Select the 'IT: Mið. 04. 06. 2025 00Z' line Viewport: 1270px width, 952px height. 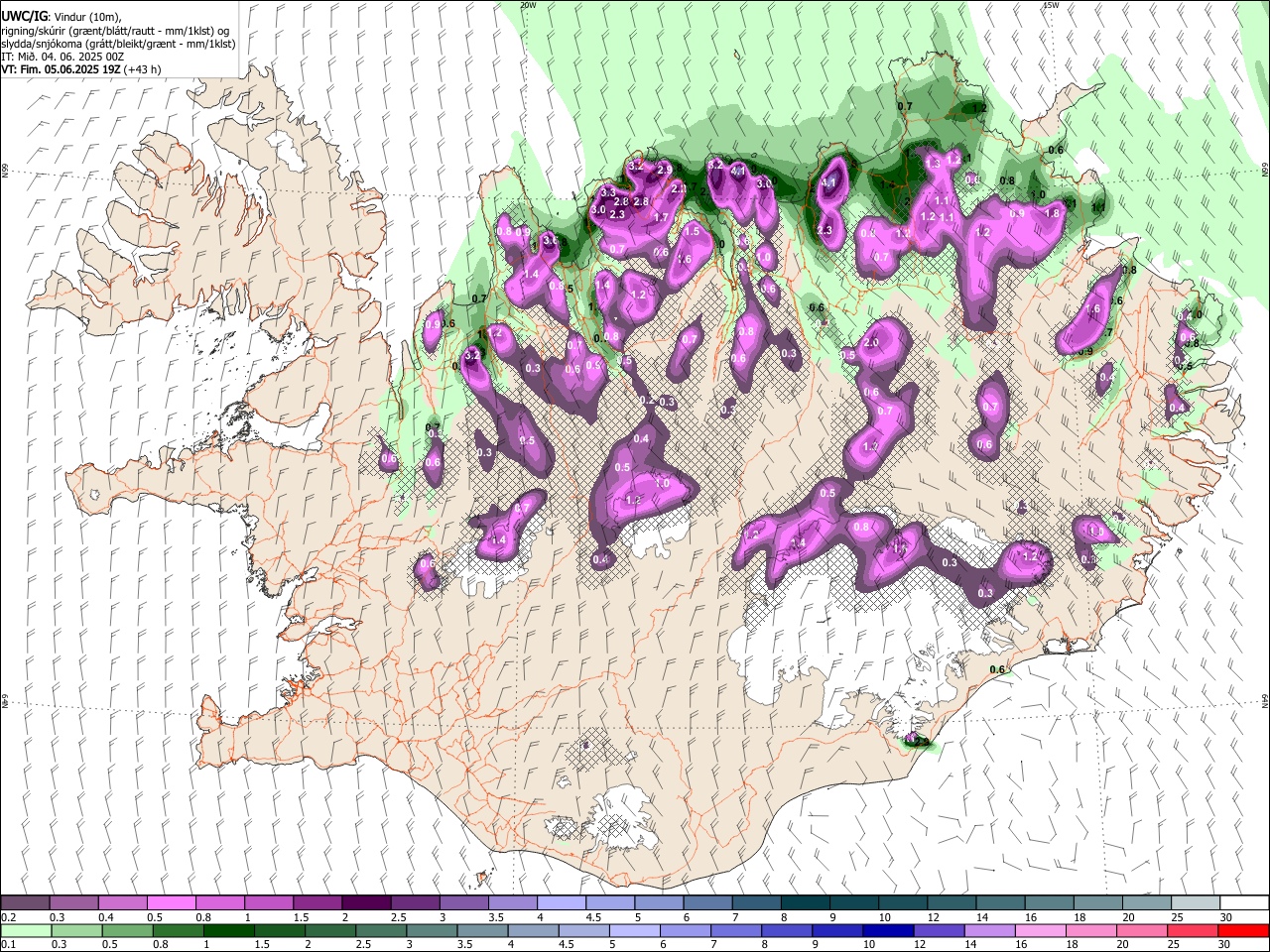tap(63, 57)
